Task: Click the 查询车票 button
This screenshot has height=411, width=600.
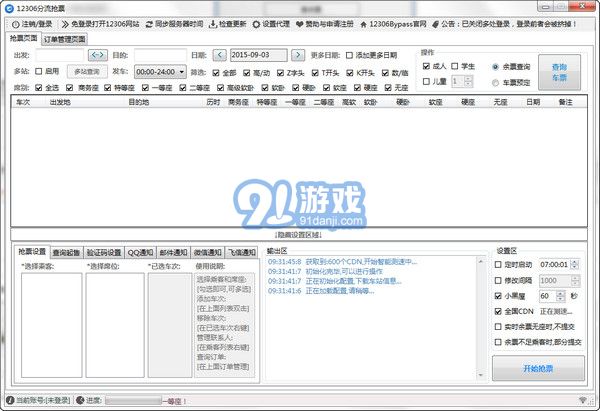Action: [559, 72]
